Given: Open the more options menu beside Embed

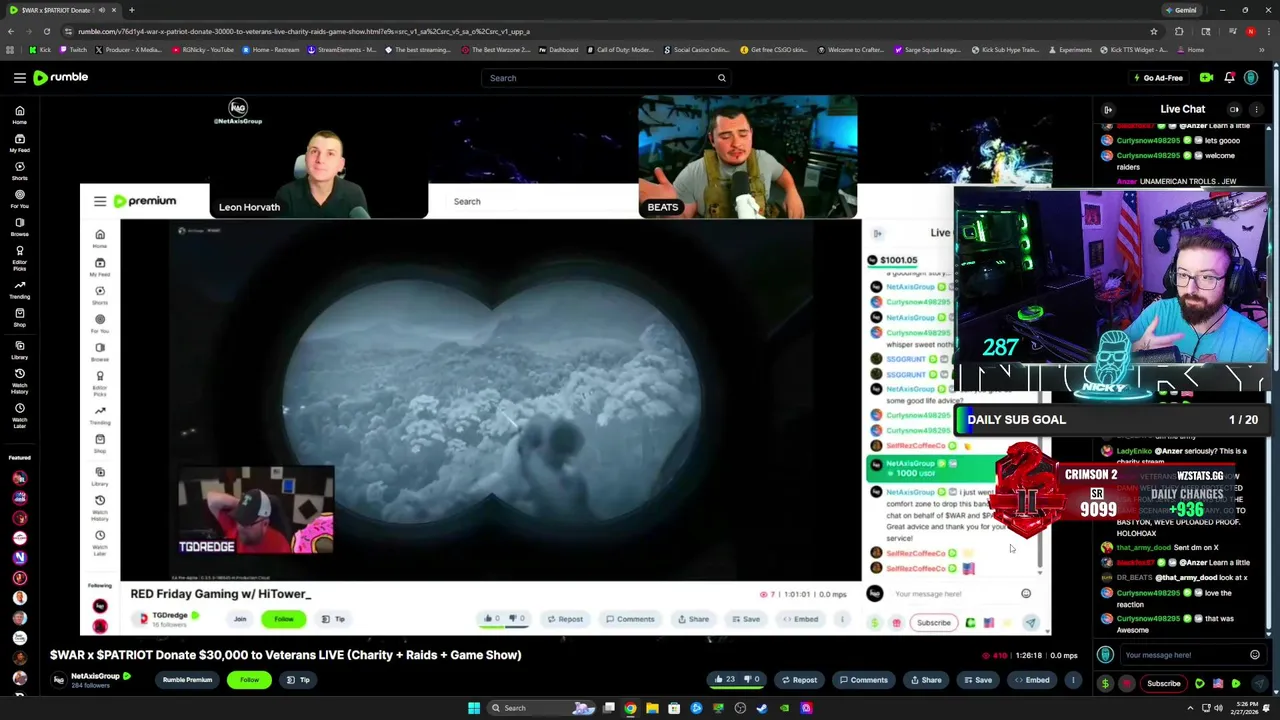Looking at the screenshot, I should click(1073, 680).
